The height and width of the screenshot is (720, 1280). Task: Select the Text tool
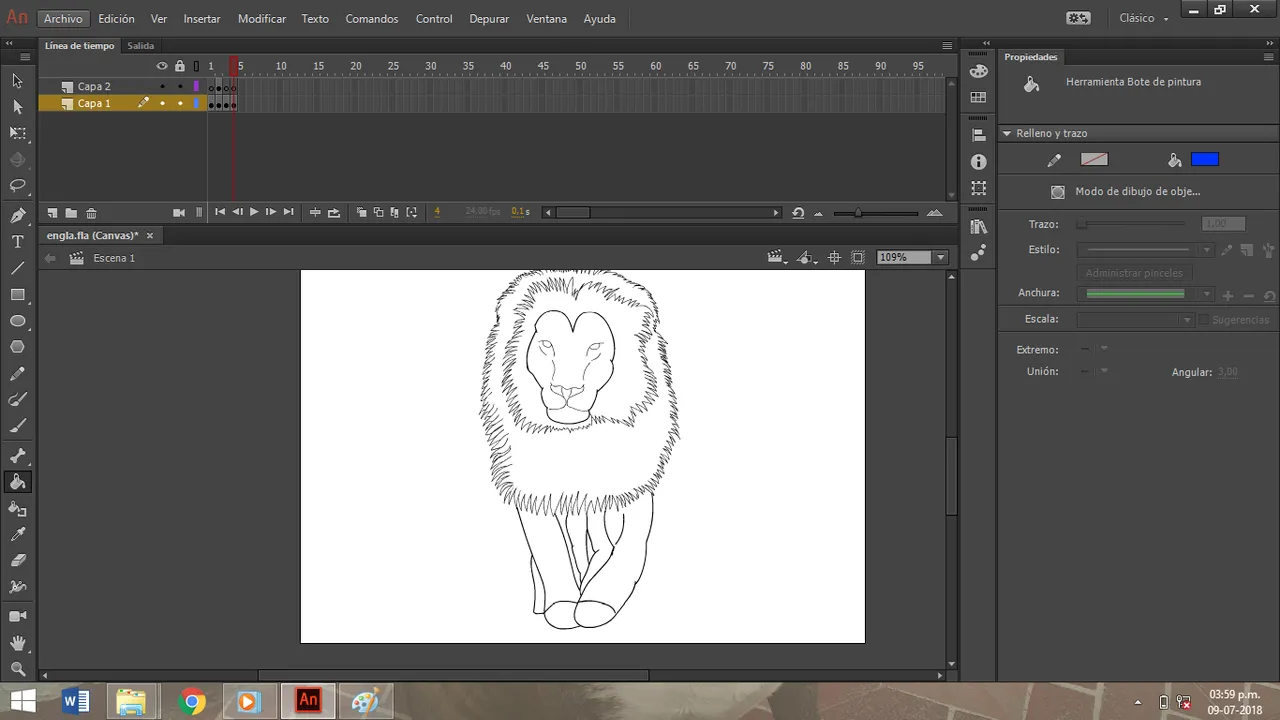[x=17, y=242]
